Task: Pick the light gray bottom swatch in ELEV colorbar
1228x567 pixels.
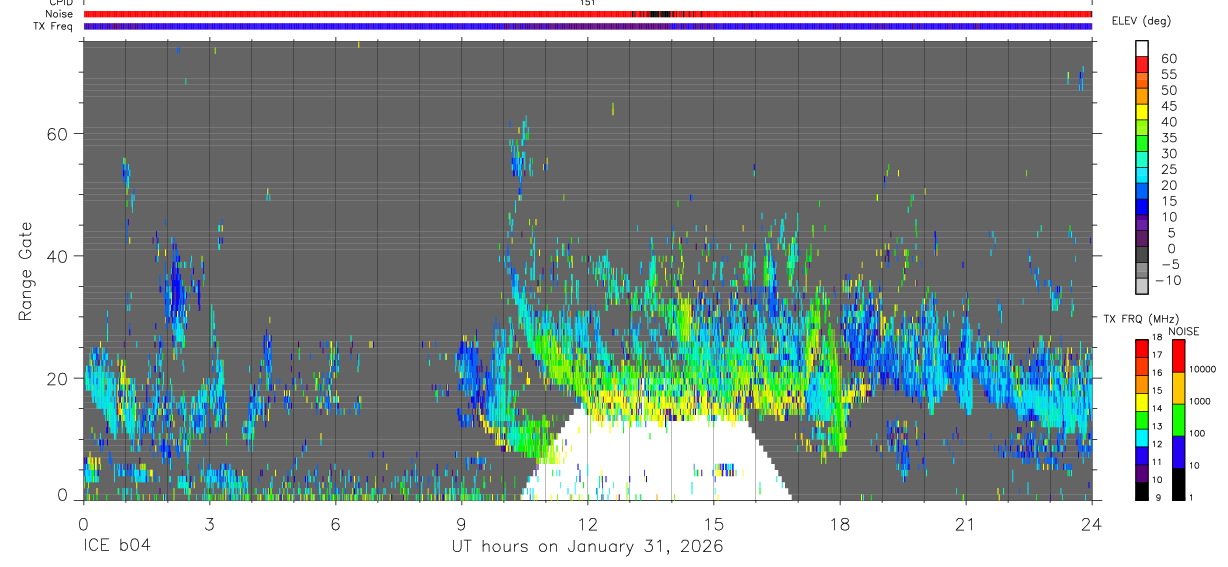Action: 1142,285
